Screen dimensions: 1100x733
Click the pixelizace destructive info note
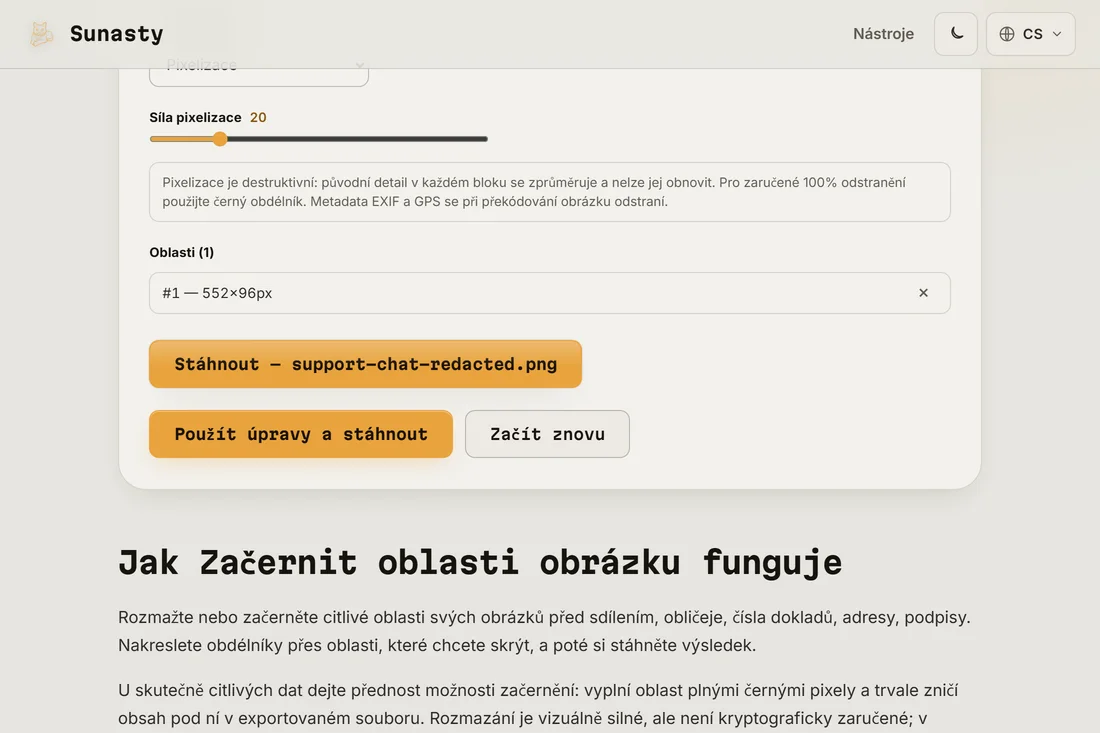point(550,192)
